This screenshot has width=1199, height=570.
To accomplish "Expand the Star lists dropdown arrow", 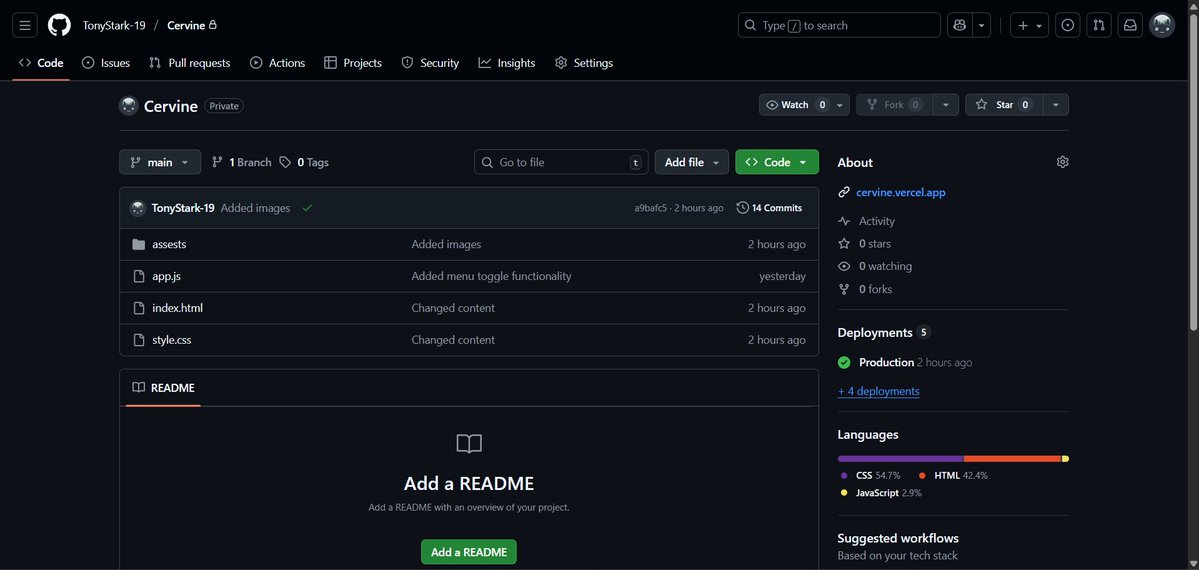I will [1056, 105].
